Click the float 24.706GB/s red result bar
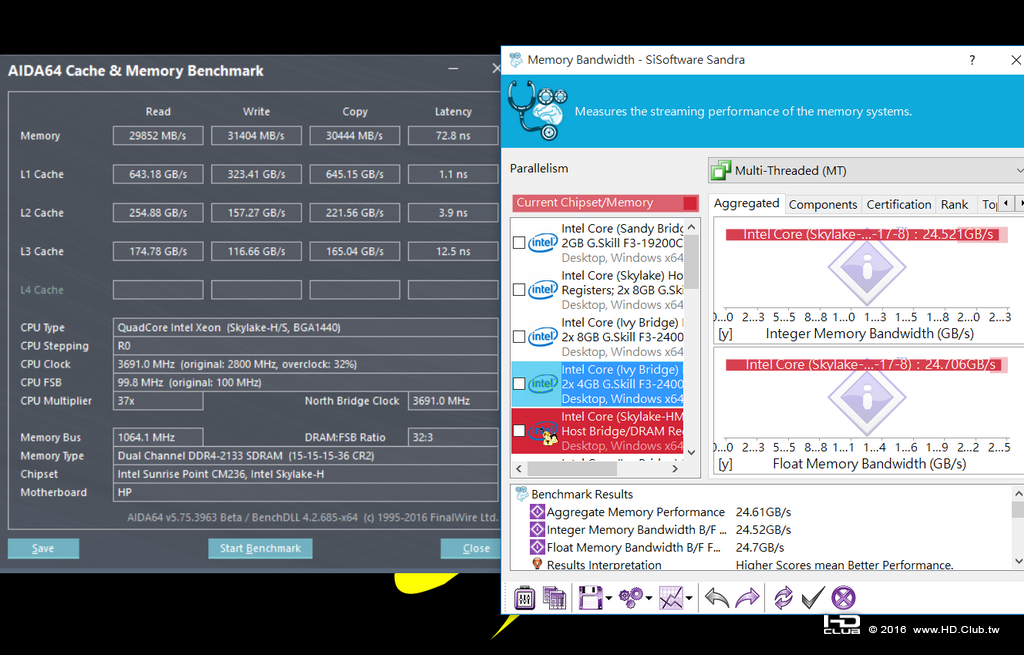This screenshot has height=655, width=1024. coord(867,364)
